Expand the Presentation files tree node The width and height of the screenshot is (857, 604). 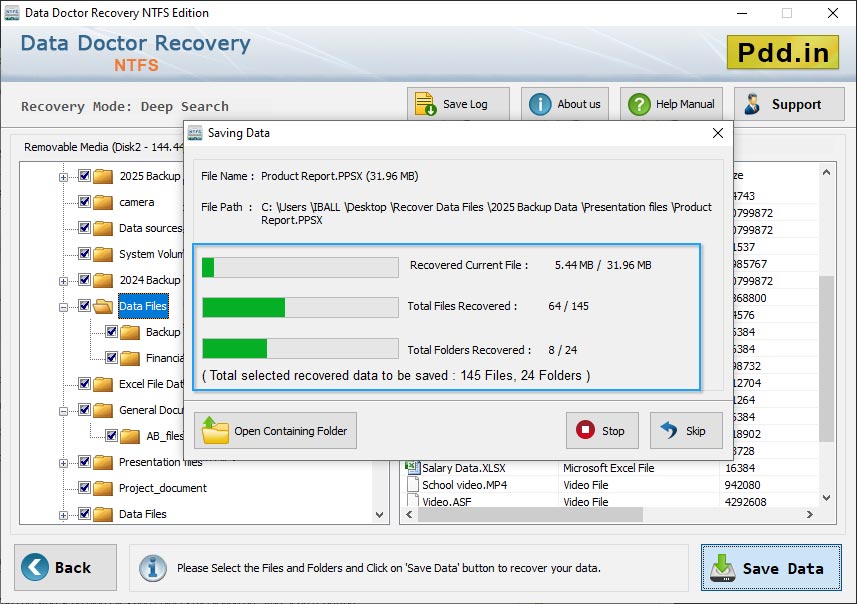pos(63,463)
